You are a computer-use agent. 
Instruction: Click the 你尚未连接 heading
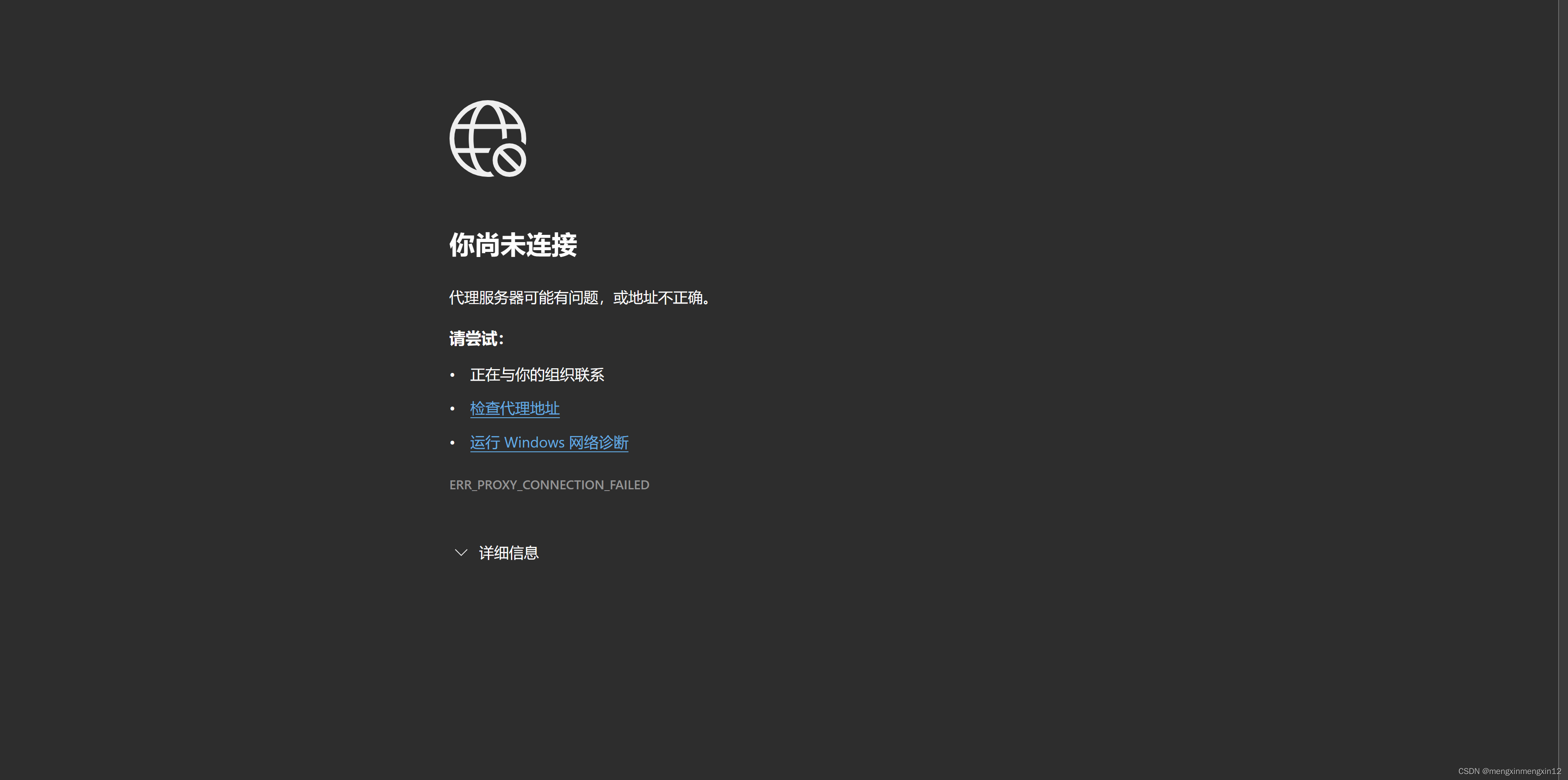[513, 245]
